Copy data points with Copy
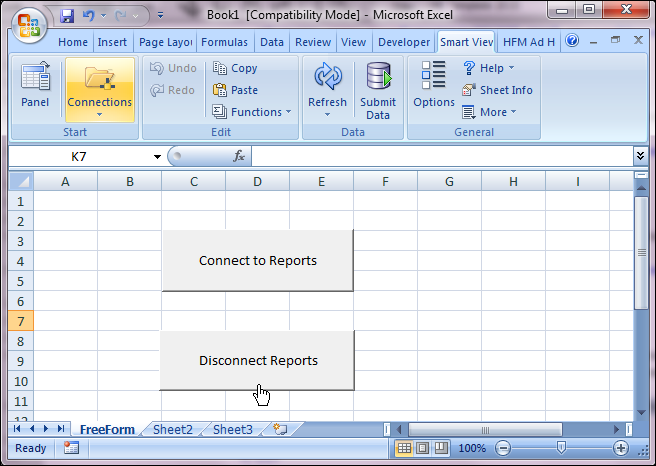The height and width of the screenshot is (466, 656). coord(235,68)
